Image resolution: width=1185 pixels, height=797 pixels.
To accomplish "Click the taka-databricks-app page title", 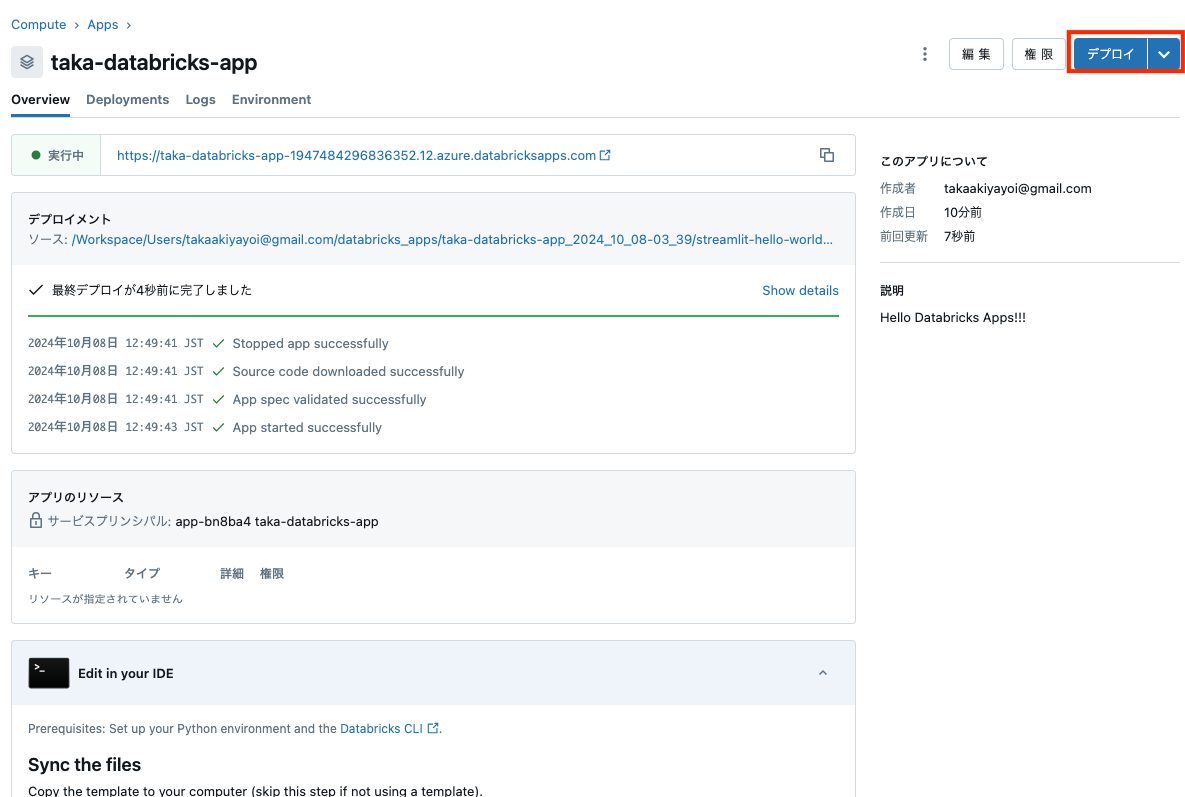I will (154, 62).
